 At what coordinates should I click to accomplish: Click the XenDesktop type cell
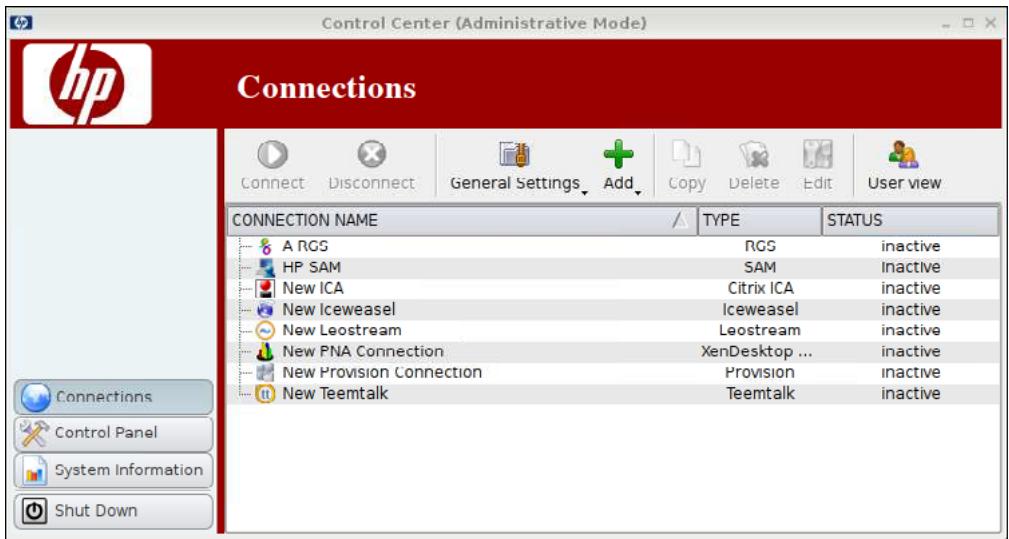pos(756,352)
